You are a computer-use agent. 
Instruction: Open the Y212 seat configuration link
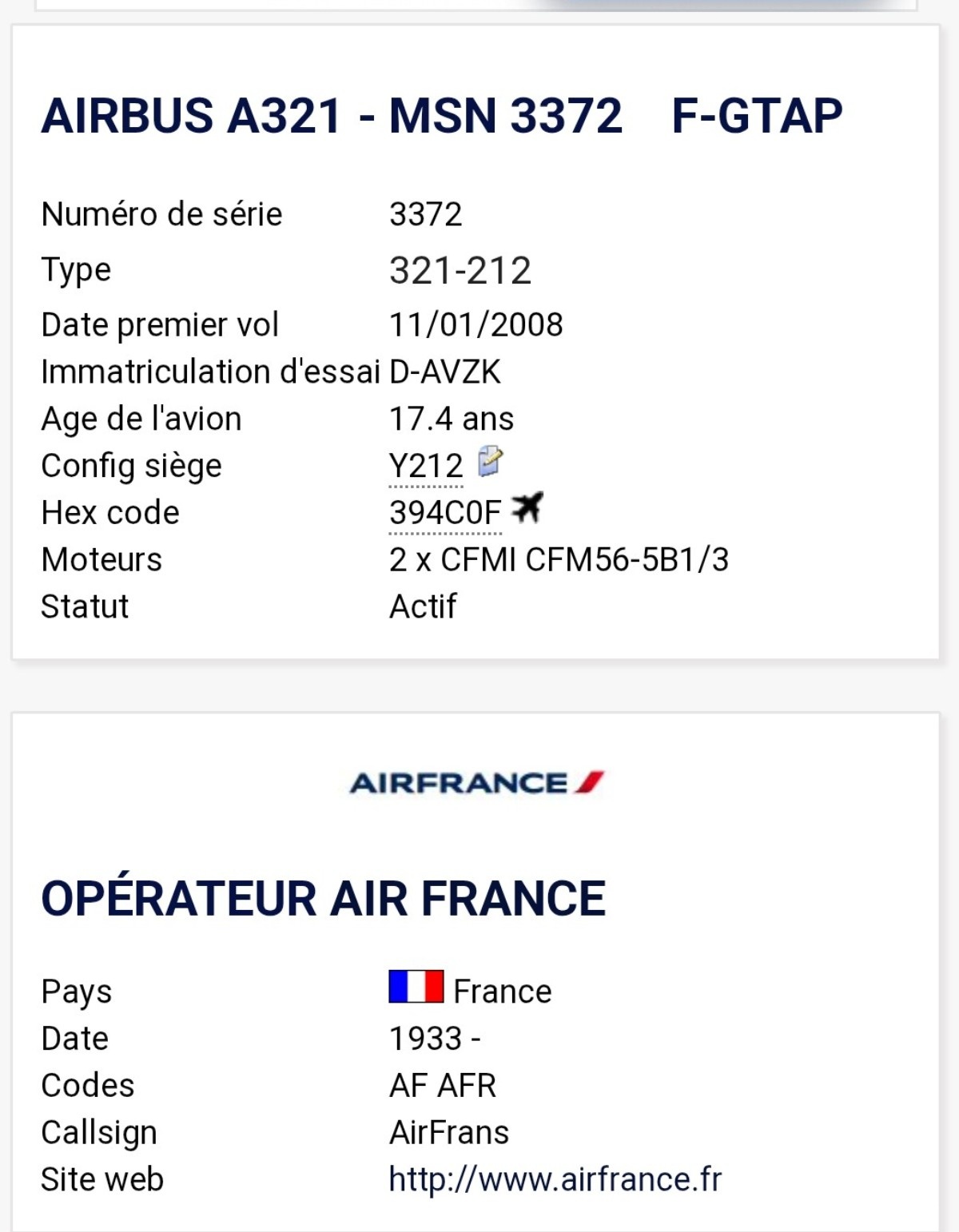pyautogui.click(x=426, y=467)
